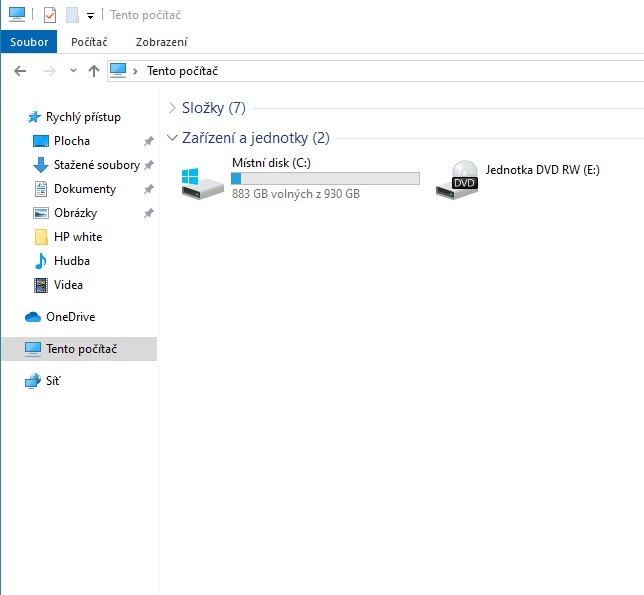Click the OneDrive cloud icon

33,317
